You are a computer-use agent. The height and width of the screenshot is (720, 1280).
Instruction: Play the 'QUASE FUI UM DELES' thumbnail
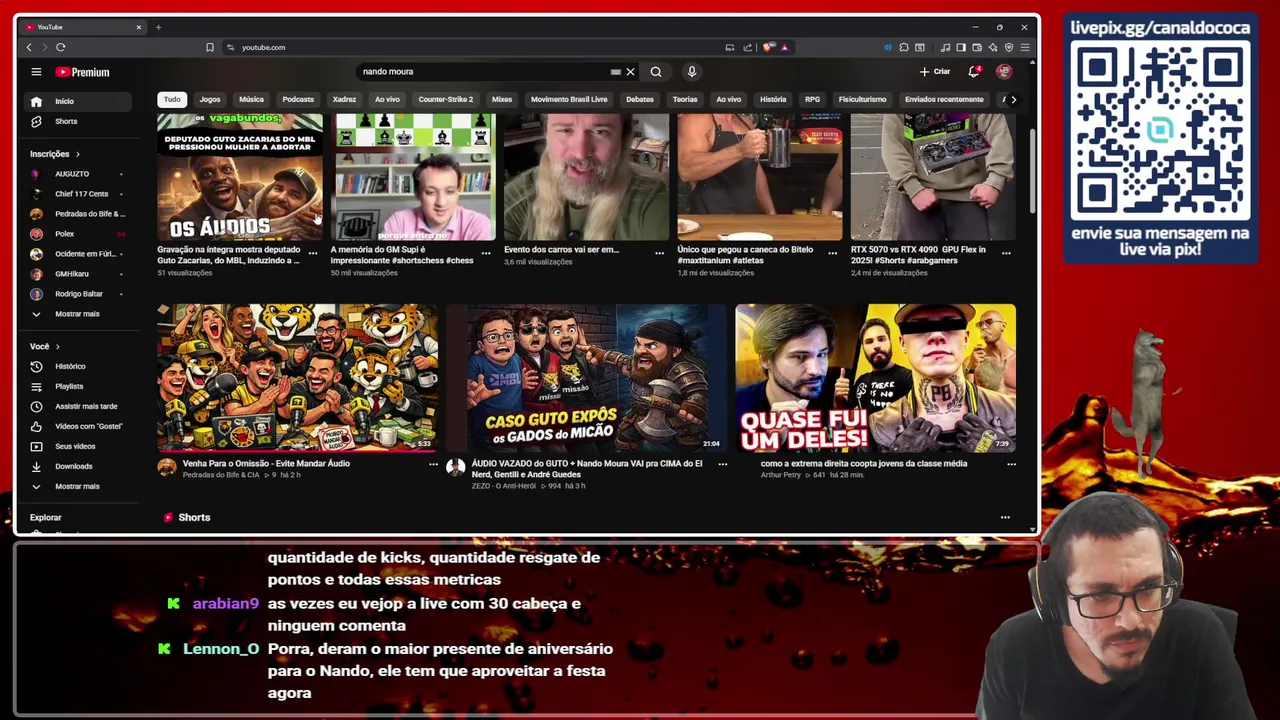(x=875, y=378)
